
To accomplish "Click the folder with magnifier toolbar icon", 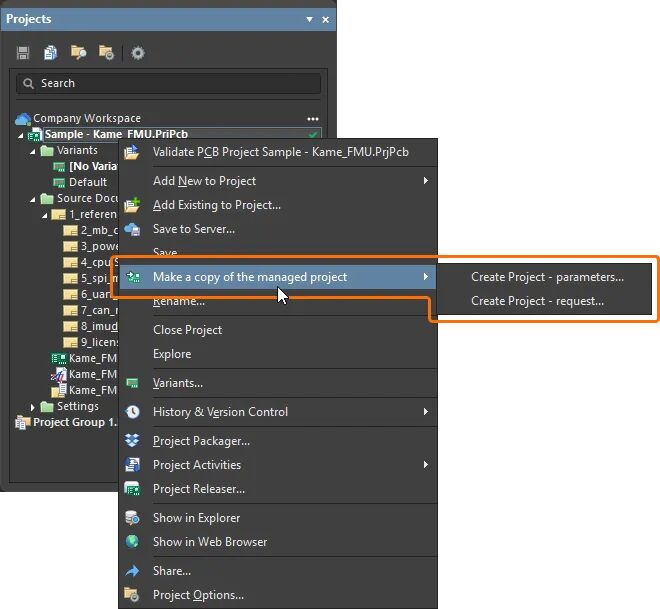I will (78, 53).
